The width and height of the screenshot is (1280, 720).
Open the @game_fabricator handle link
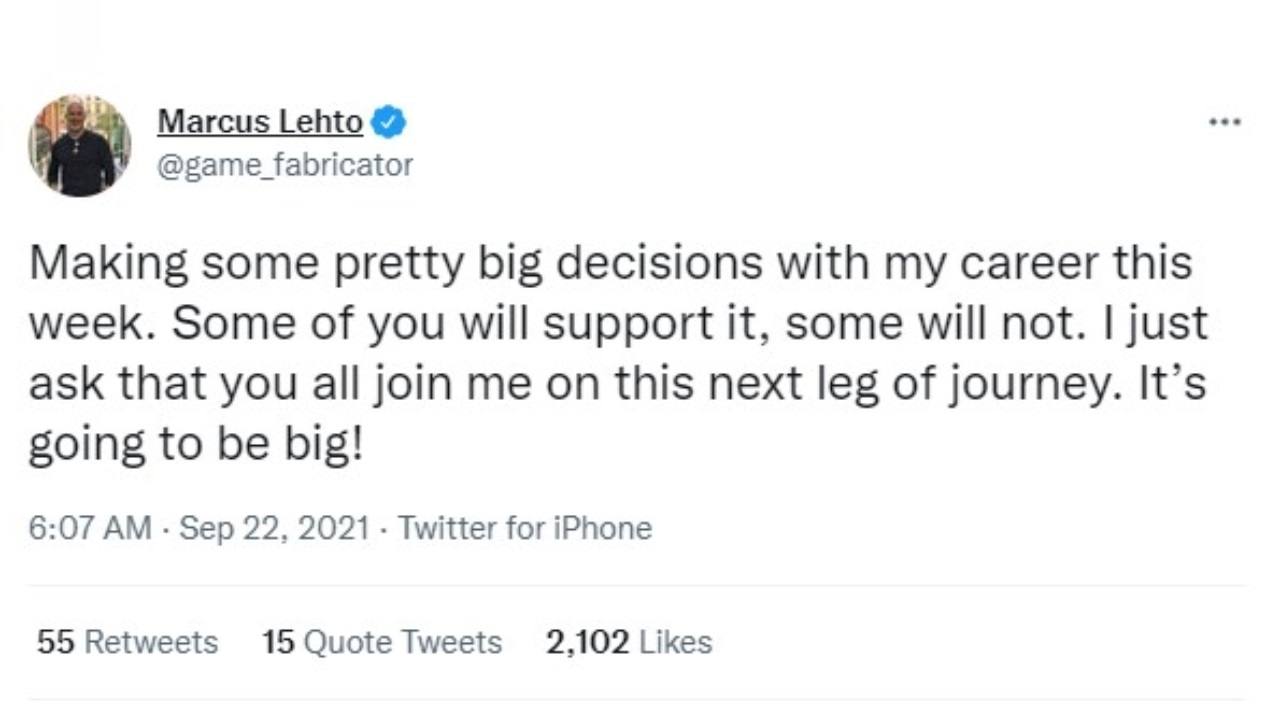click(x=285, y=164)
